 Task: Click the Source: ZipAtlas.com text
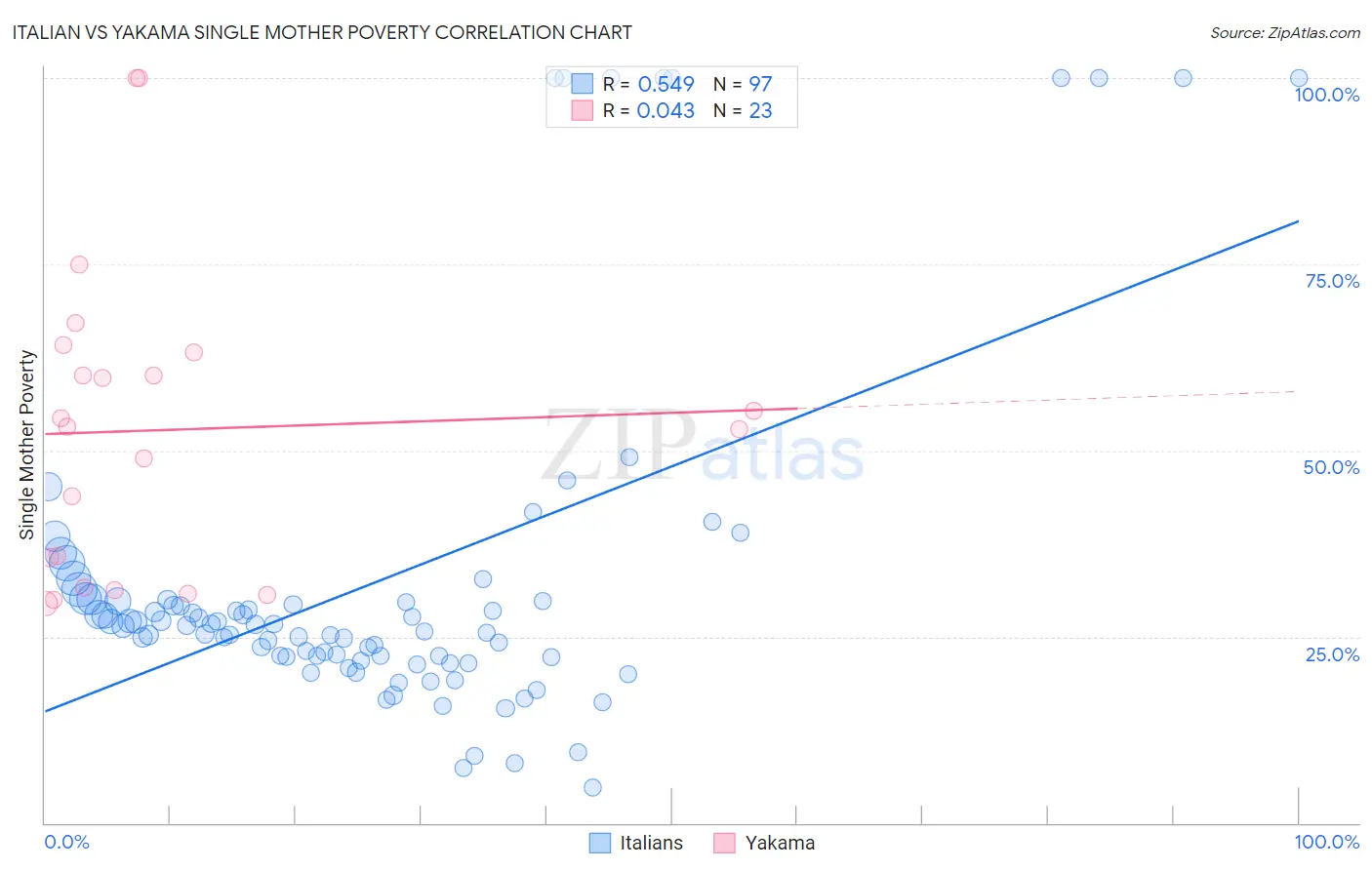pos(1285,32)
